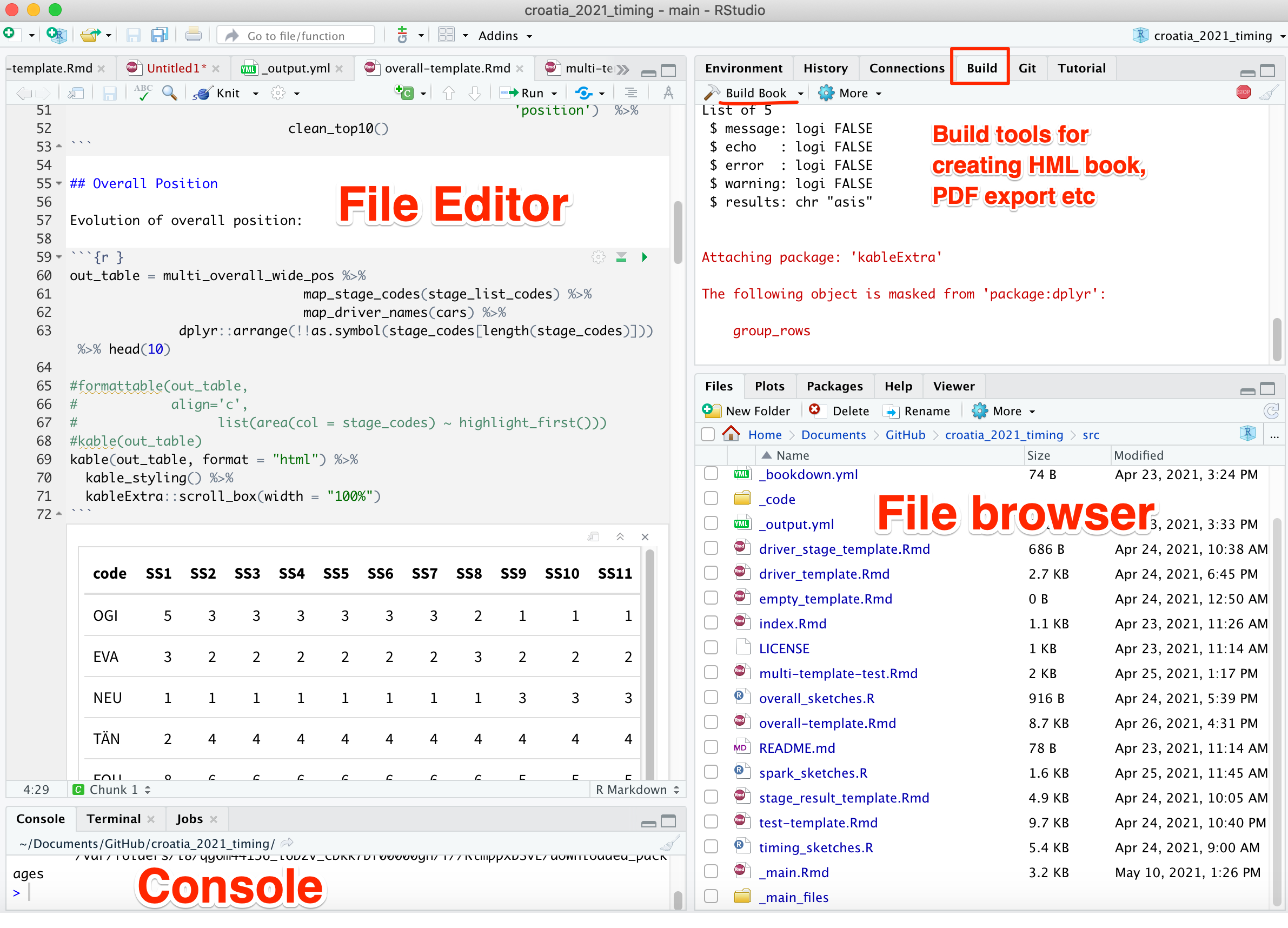Screen dimensions: 1288x928
Task: Check the box next to timing_sketches.R
Action: point(711,847)
